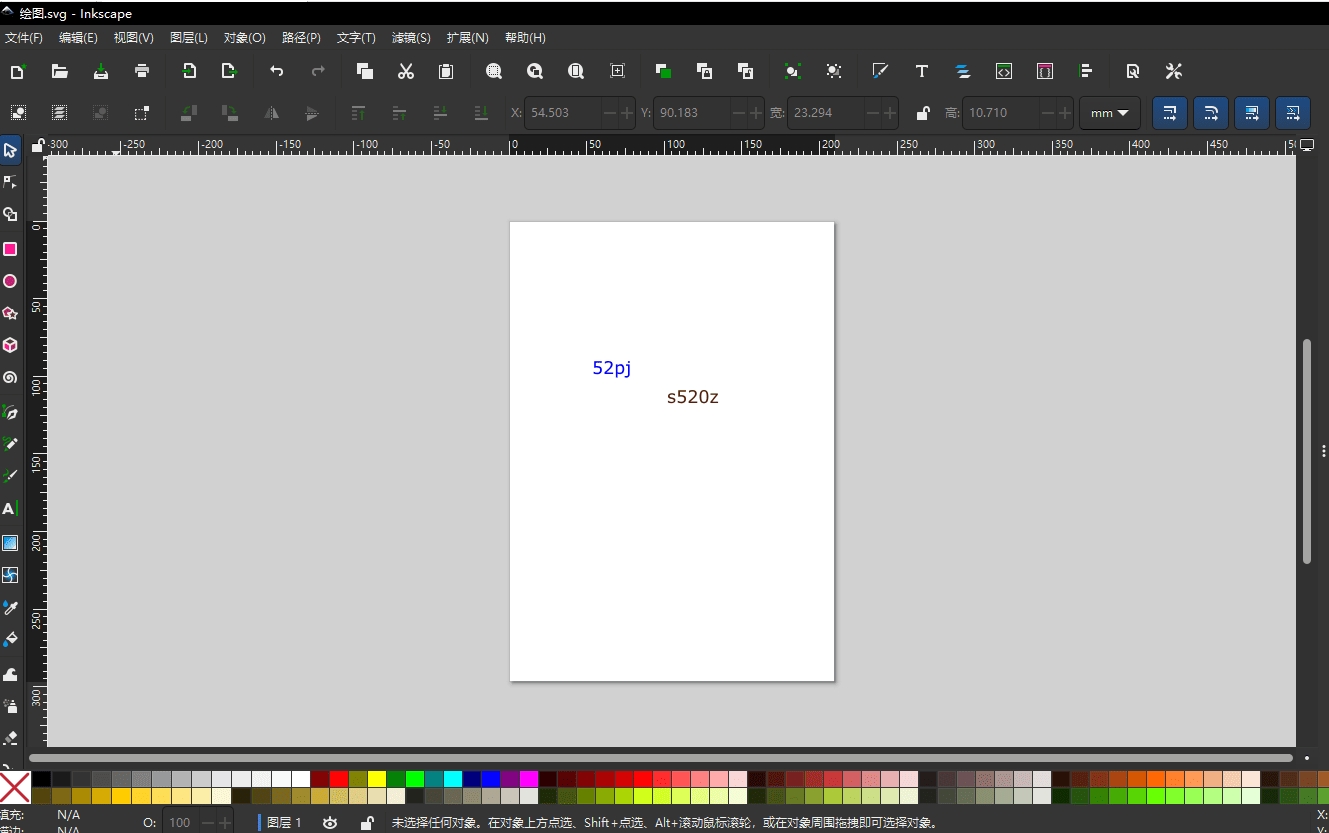Image resolution: width=1329 pixels, height=833 pixels.
Task: Copy selection with the copy icon
Action: [365, 71]
